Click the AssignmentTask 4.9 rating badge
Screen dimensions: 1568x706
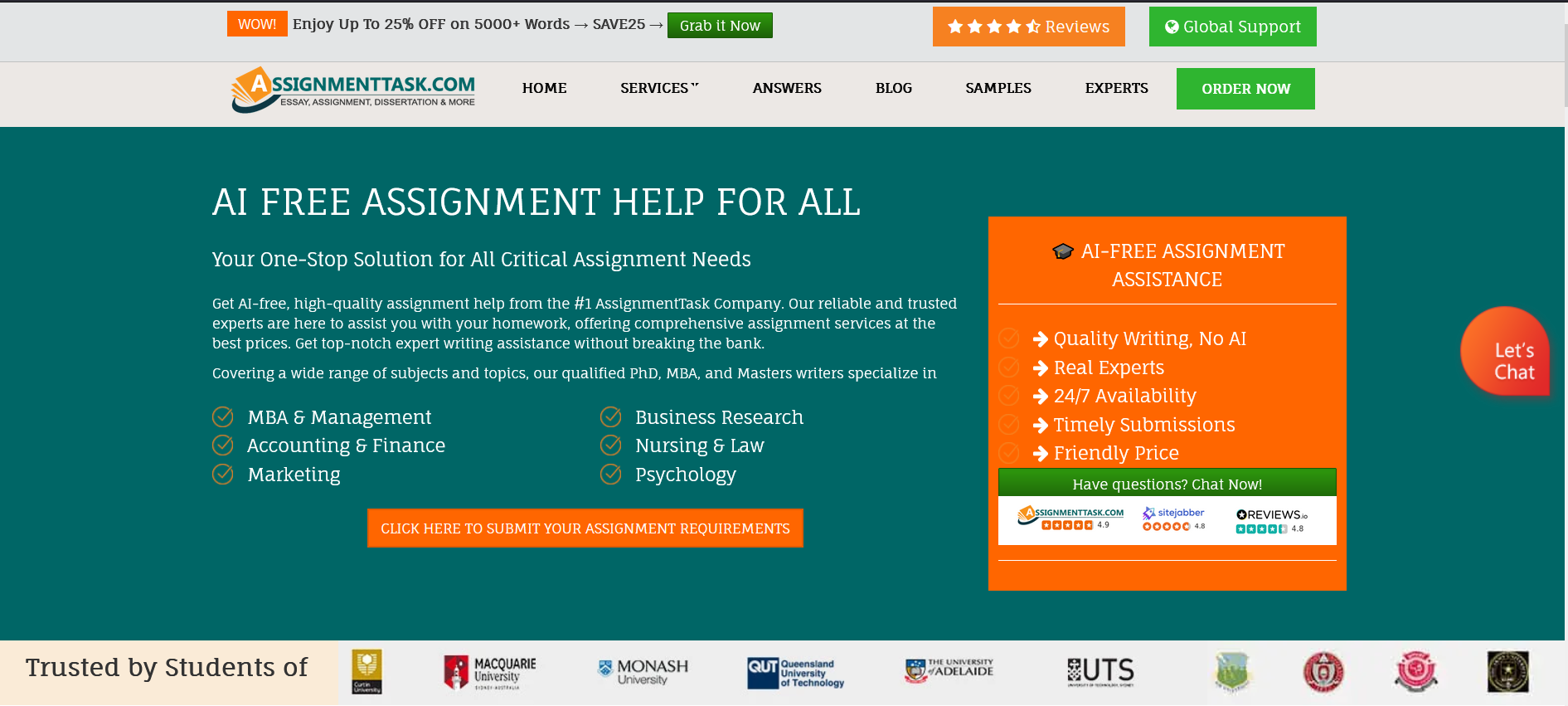[x=1070, y=519]
